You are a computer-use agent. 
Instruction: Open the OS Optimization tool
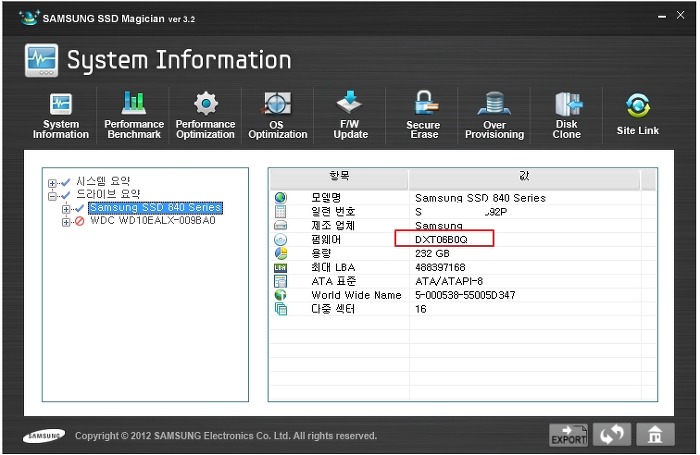(x=278, y=116)
